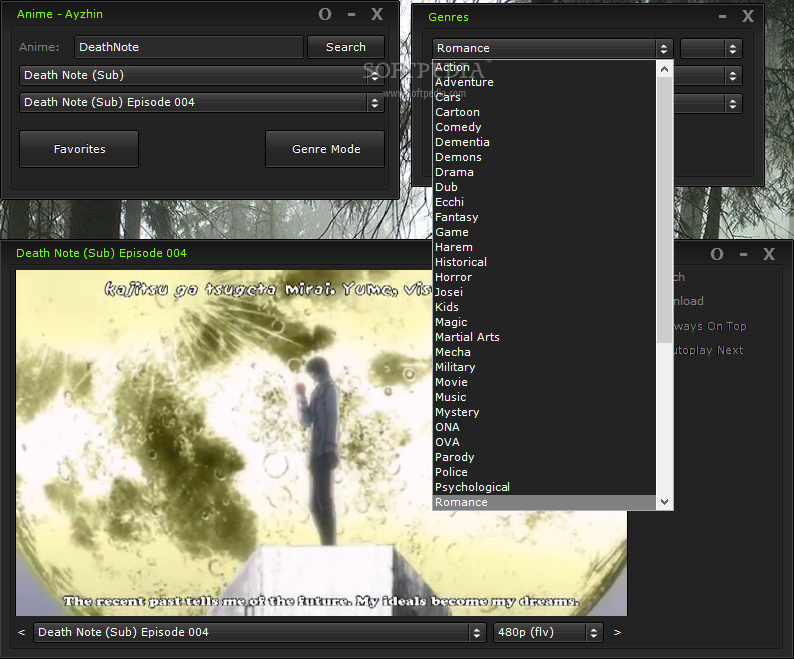The width and height of the screenshot is (794, 659).
Task: Pick Movie in the genre list
Action: point(544,382)
